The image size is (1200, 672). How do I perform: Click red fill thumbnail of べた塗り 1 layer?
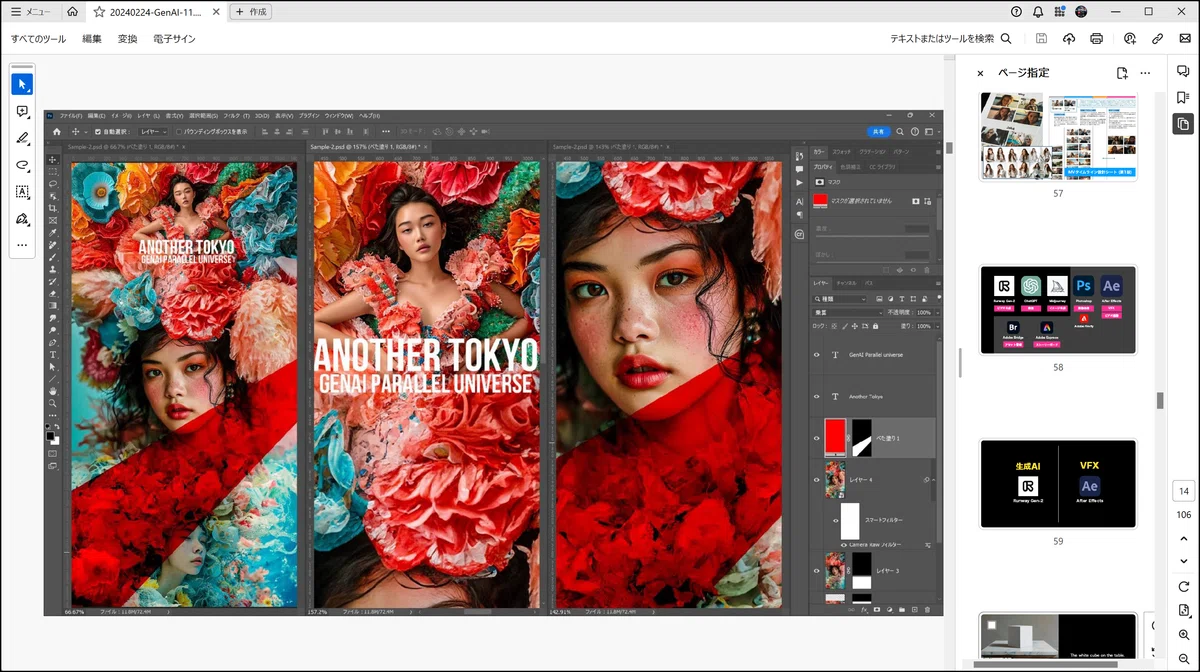click(x=835, y=438)
